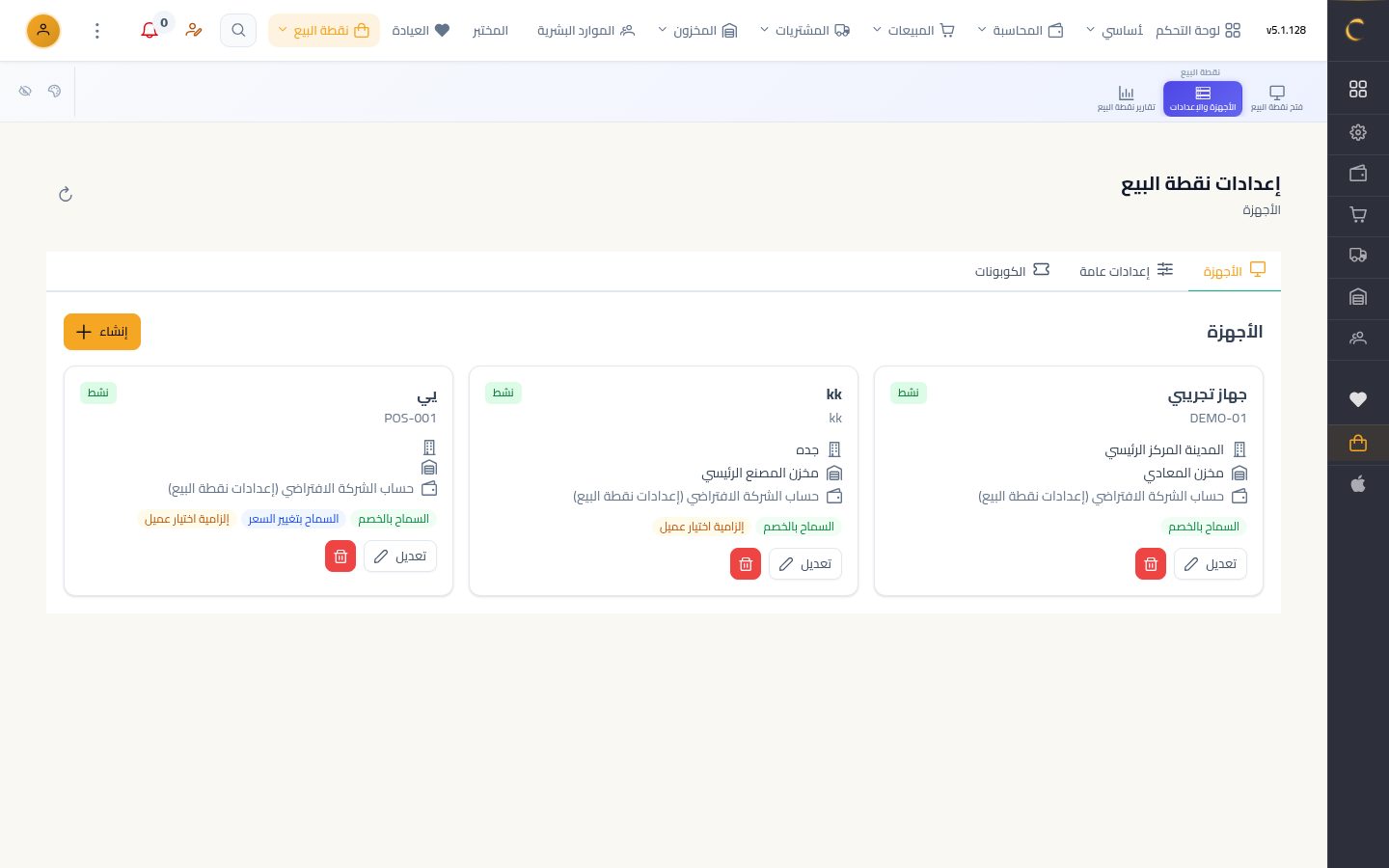
Task: Toggle the hidden-eye visibility icon
Action: tap(25, 91)
